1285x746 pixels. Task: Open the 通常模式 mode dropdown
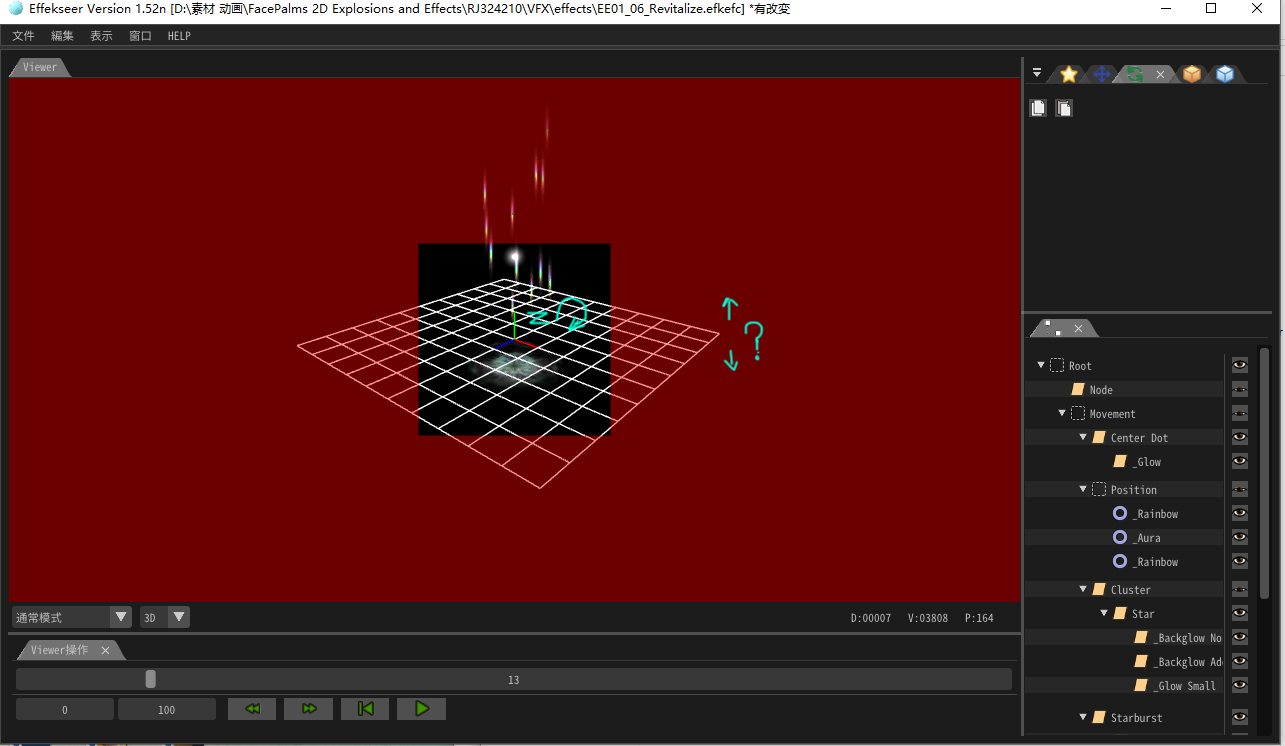coord(72,617)
